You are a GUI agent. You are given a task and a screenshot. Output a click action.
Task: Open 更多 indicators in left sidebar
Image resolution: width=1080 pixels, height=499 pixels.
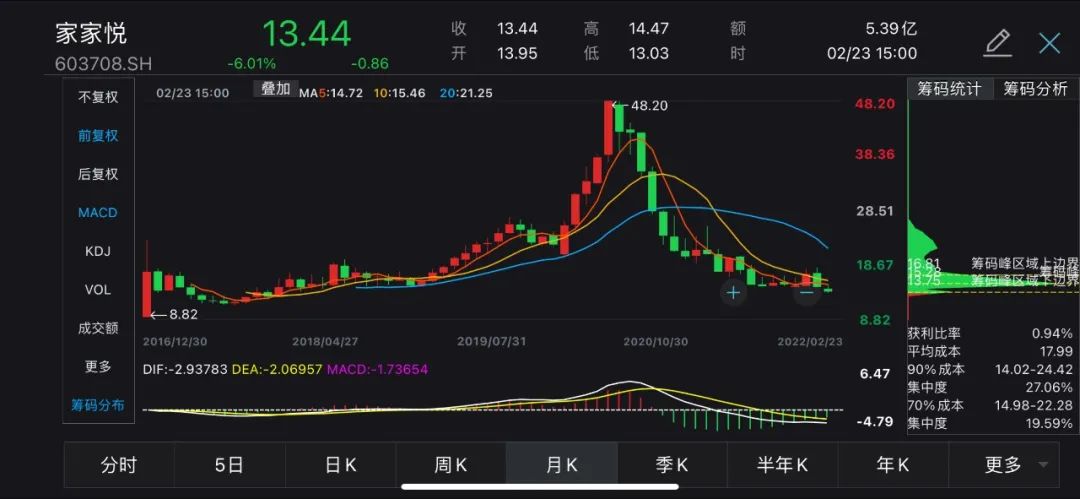(x=98, y=367)
